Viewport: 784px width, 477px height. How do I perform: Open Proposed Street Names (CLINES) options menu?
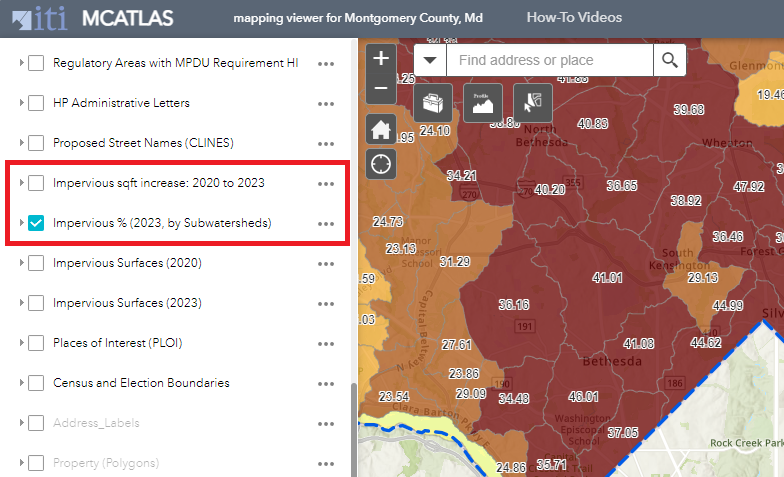(325, 143)
